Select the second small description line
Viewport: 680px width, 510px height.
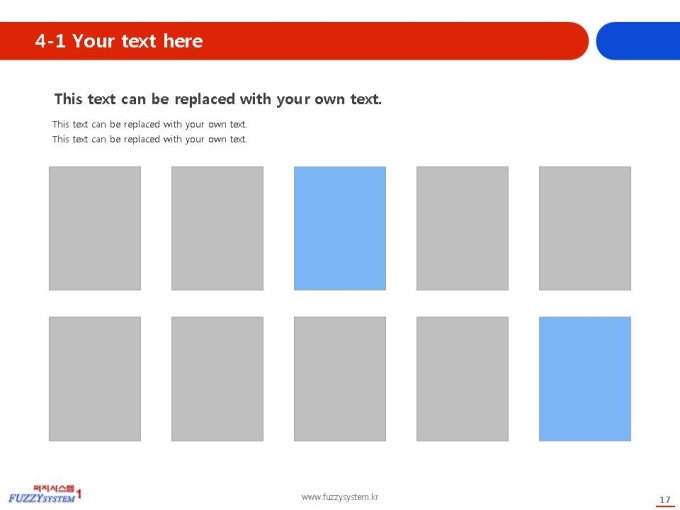[150, 139]
